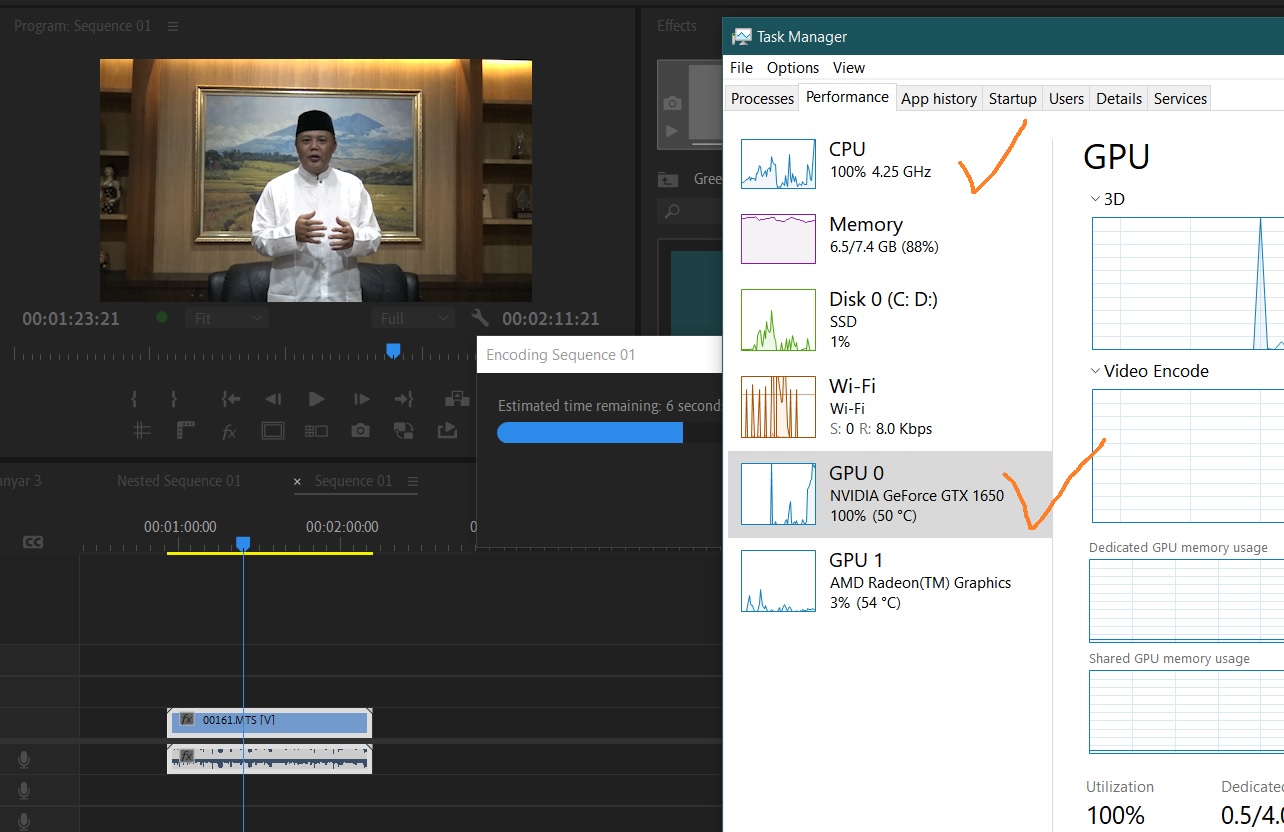Open the Options menu in Task Manager
This screenshot has width=1284, height=832.
point(792,68)
